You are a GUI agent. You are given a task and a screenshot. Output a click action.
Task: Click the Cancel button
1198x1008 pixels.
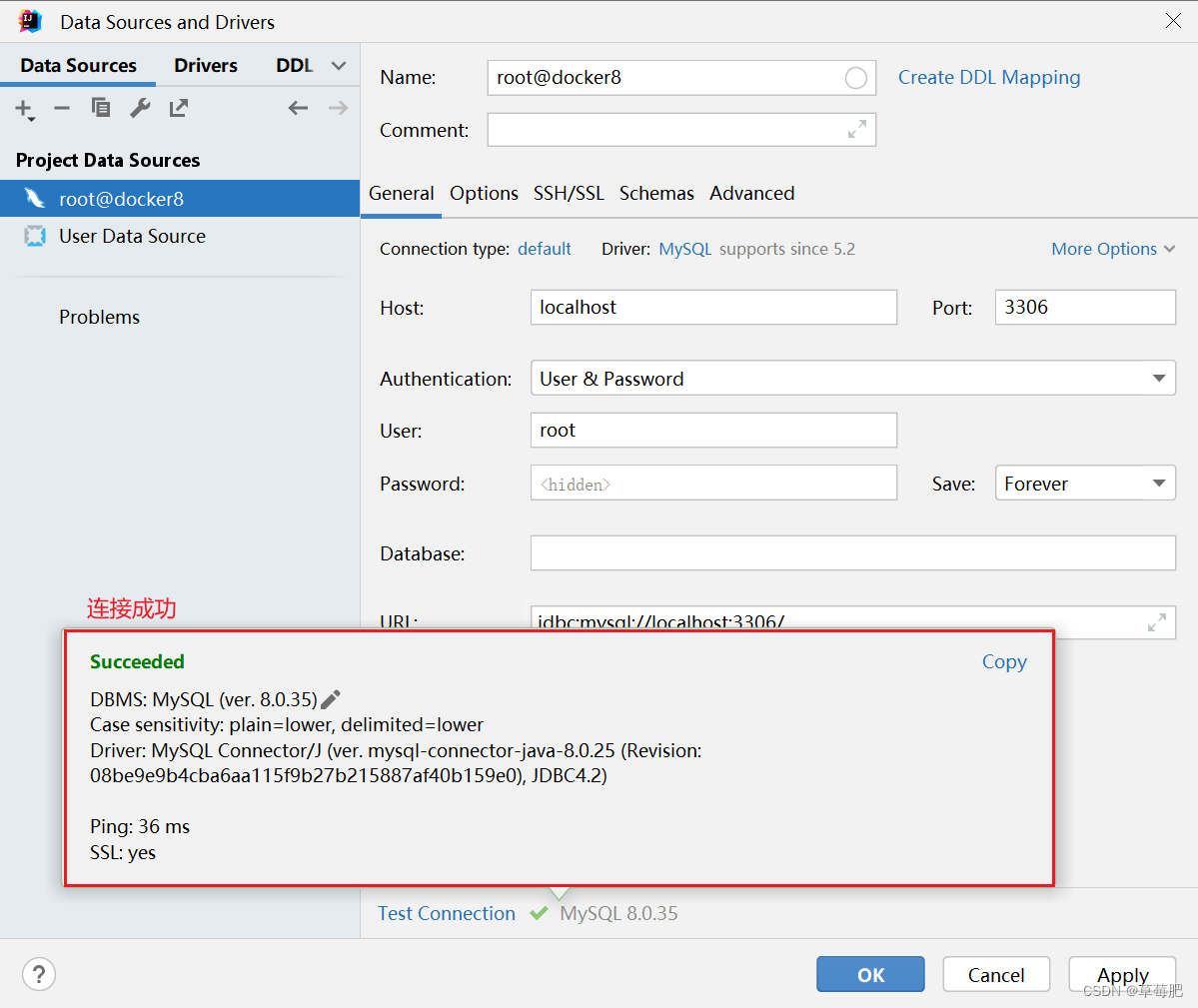tap(995, 974)
